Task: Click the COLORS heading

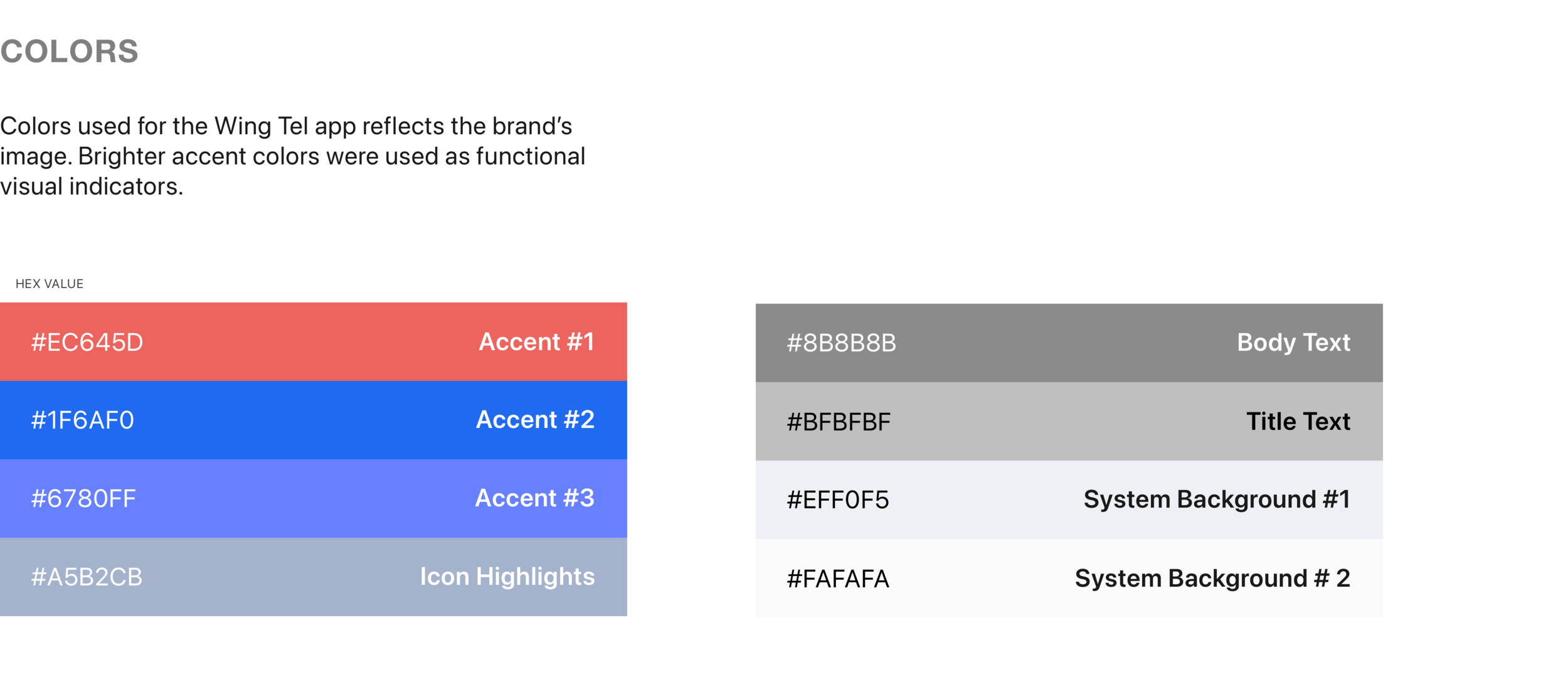Action: pos(69,51)
